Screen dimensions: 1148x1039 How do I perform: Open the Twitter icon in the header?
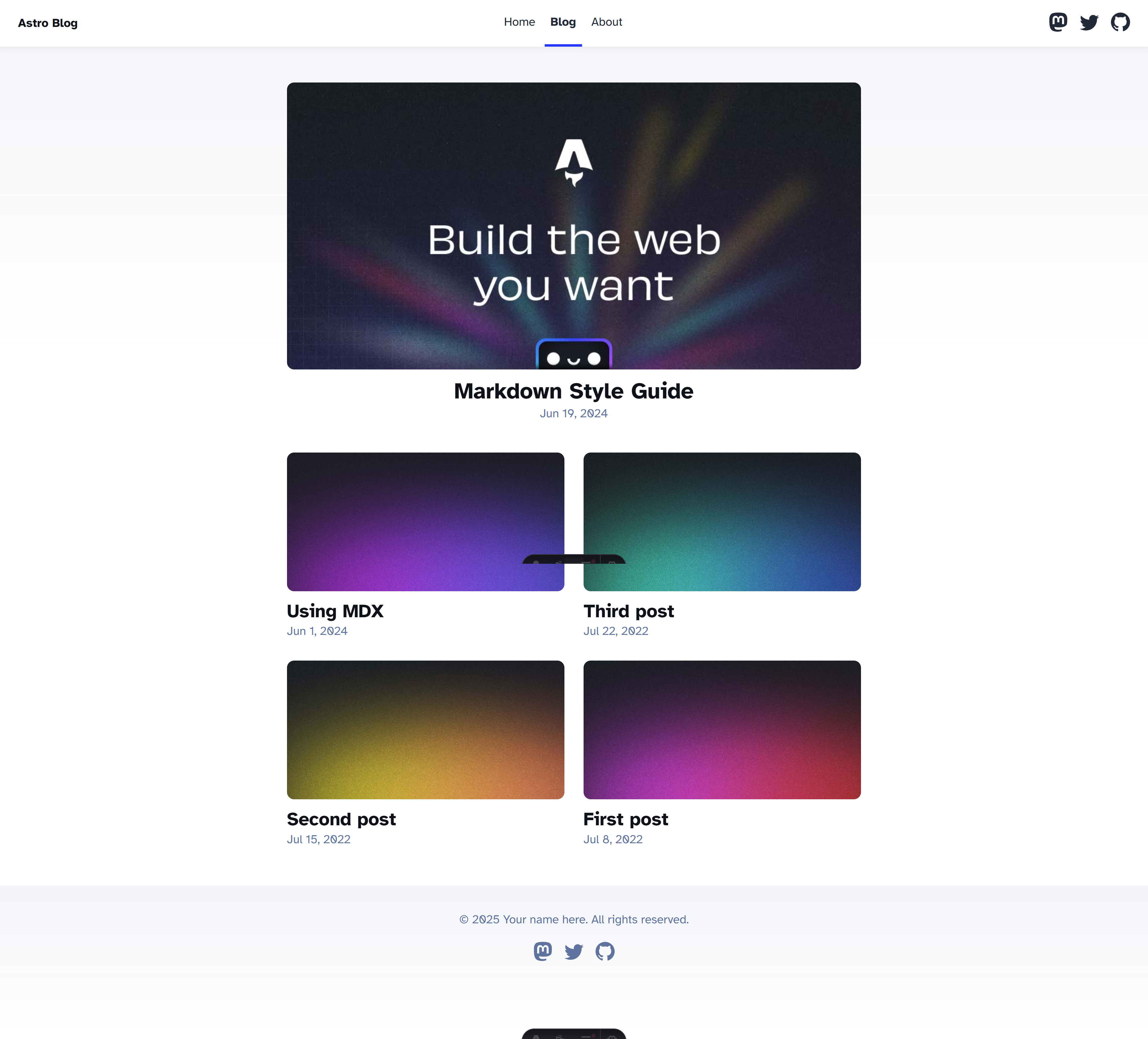pyautogui.click(x=1089, y=22)
